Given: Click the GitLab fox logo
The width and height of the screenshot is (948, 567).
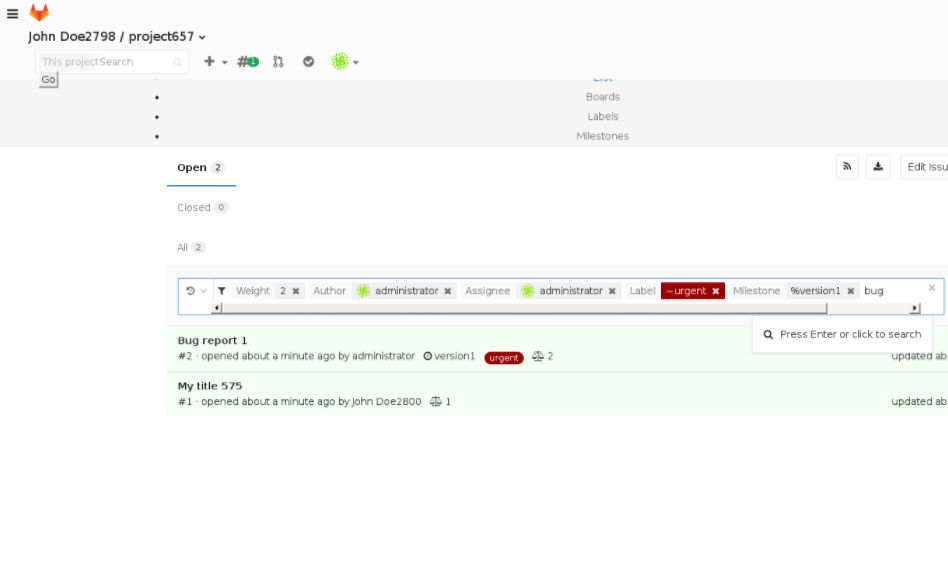Looking at the screenshot, I should pos(39,13).
